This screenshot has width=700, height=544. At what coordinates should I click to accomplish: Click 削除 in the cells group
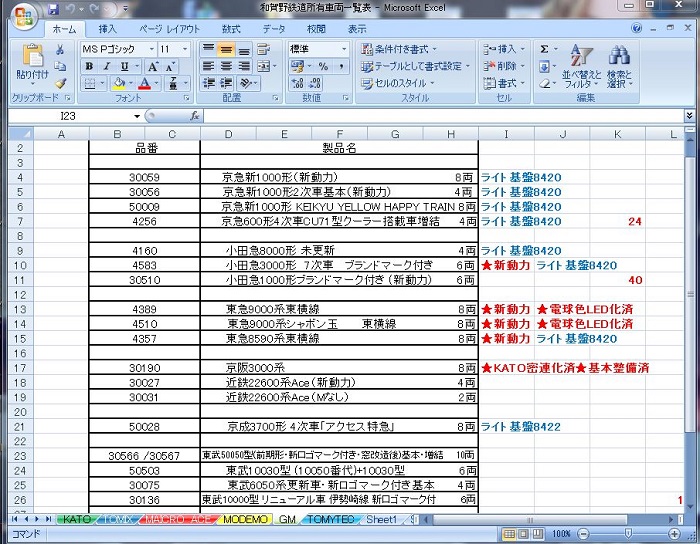point(504,66)
